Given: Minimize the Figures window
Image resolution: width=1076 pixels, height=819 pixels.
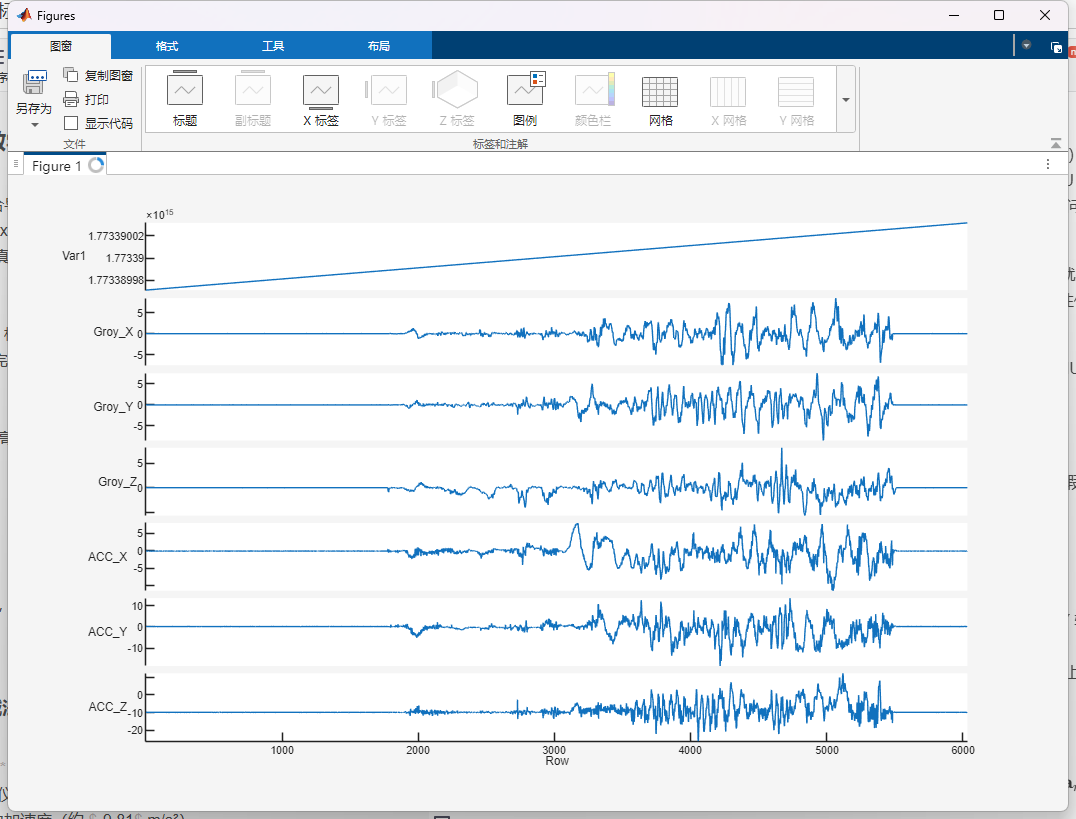Looking at the screenshot, I should click(x=954, y=15).
